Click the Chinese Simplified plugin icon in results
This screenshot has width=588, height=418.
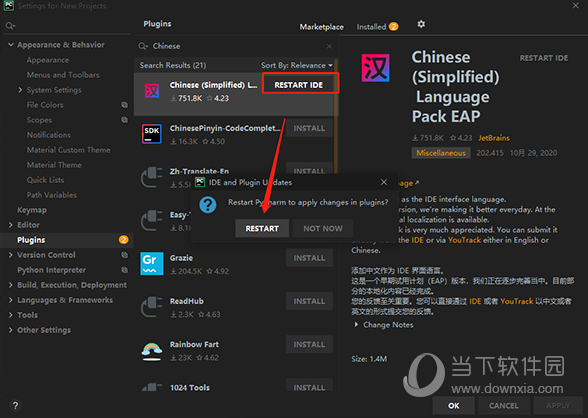pos(152,90)
